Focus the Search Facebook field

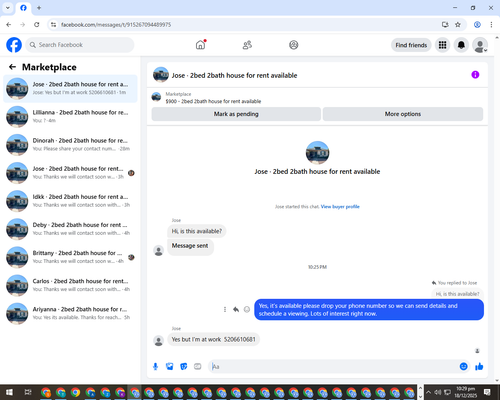click(x=80, y=45)
